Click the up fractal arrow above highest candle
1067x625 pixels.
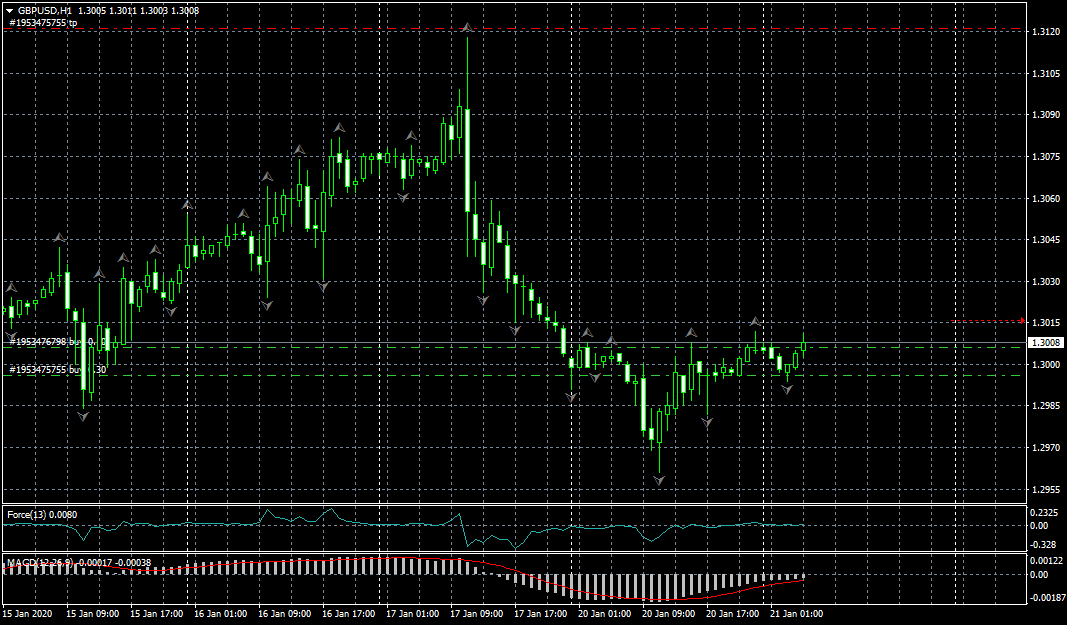467,28
